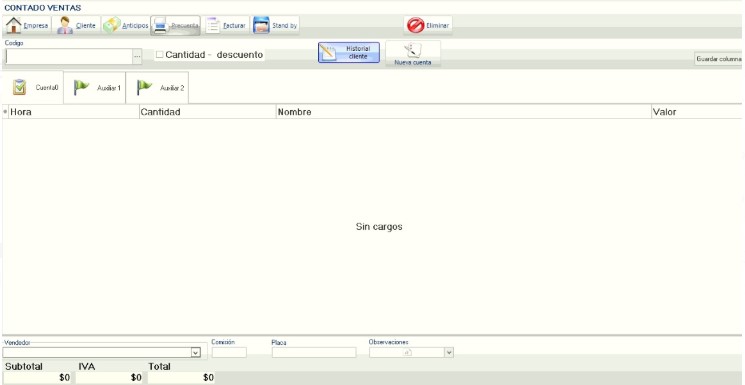Click the Nueva cuenta icon
This screenshot has width=745, height=385.
pyautogui.click(x=412, y=50)
